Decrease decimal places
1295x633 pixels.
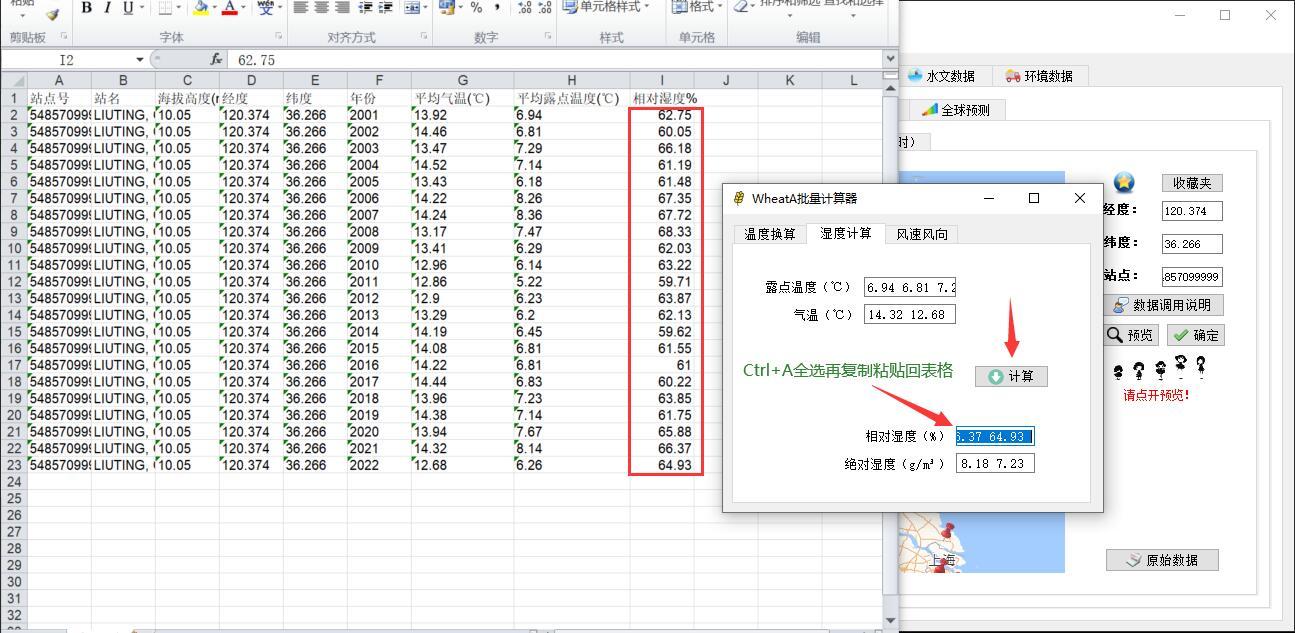(x=545, y=8)
